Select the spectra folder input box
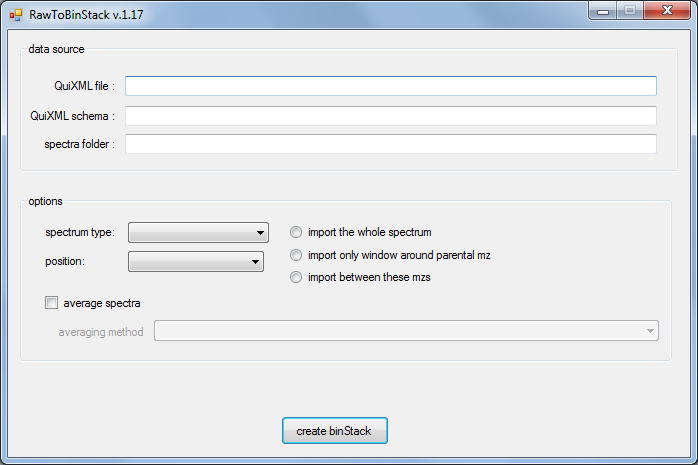The width and height of the screenshot is (698, 465). point(390,144)
